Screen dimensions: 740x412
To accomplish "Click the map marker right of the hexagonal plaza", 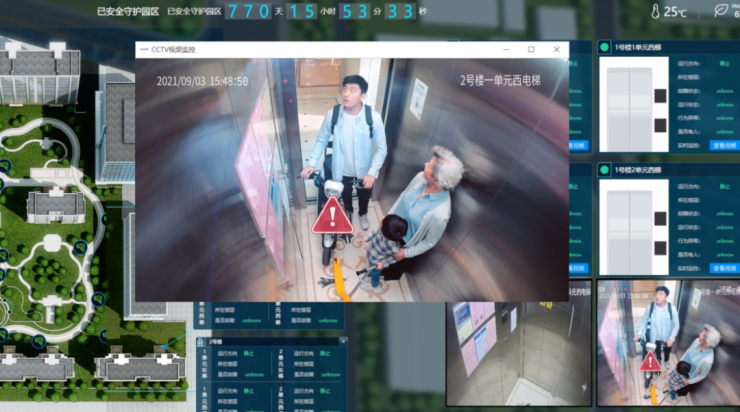I will tap(80, 247).
